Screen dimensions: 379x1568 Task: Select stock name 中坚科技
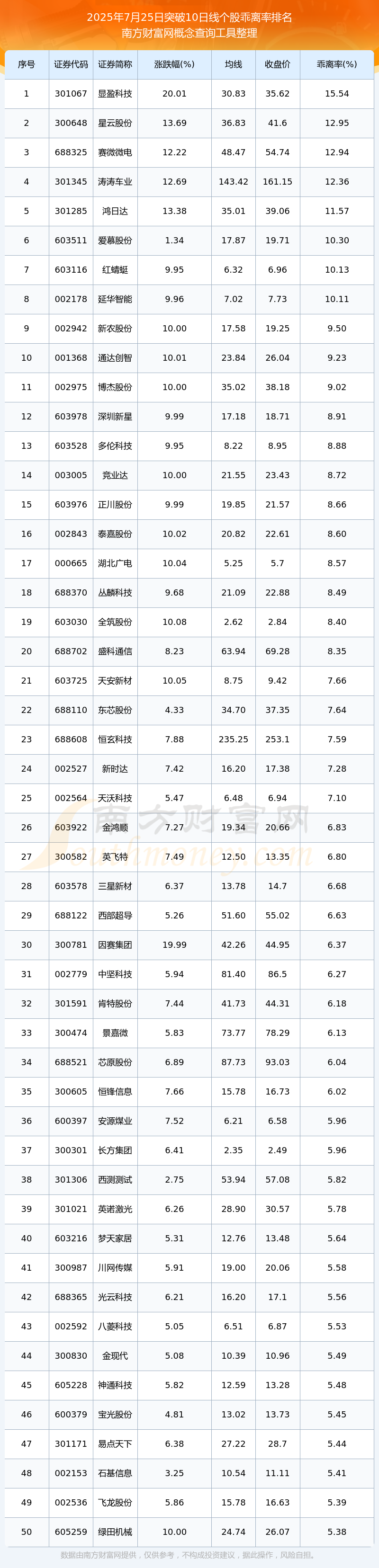(x=115, y=974)
